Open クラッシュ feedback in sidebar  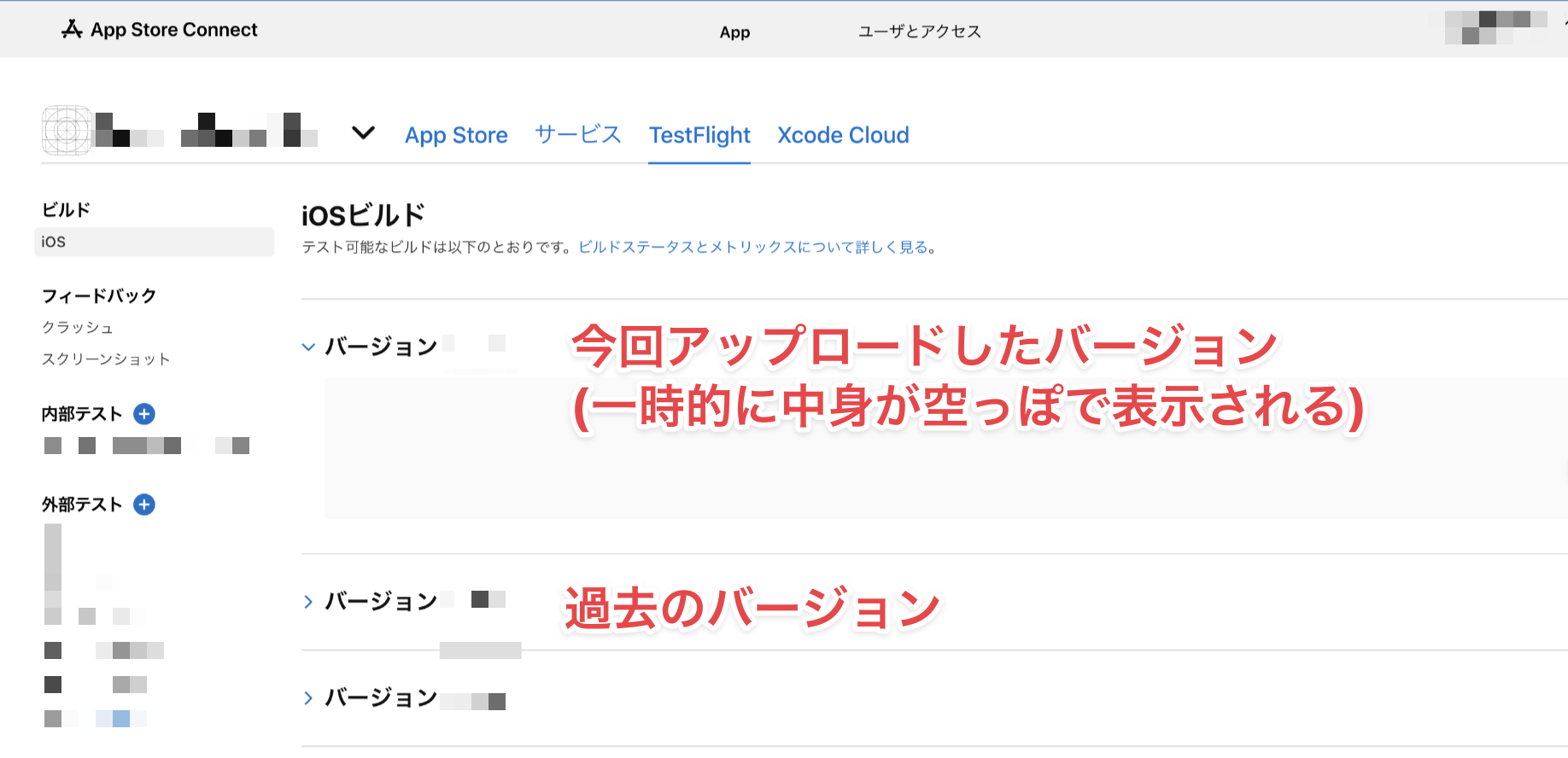pos(78,328)
